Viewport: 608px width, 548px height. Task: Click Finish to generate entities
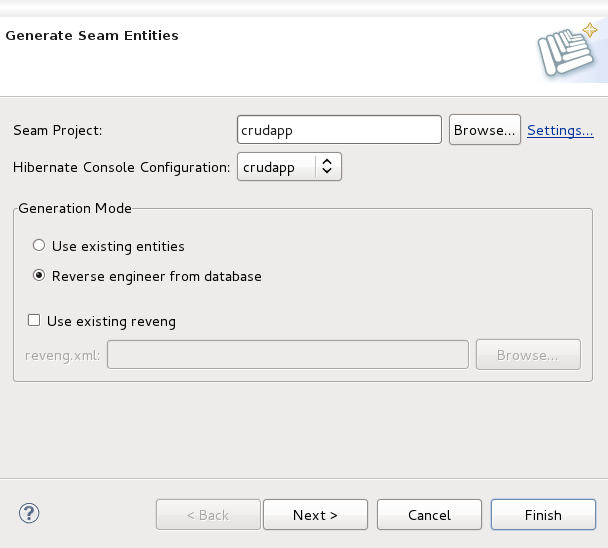(543, 515)
